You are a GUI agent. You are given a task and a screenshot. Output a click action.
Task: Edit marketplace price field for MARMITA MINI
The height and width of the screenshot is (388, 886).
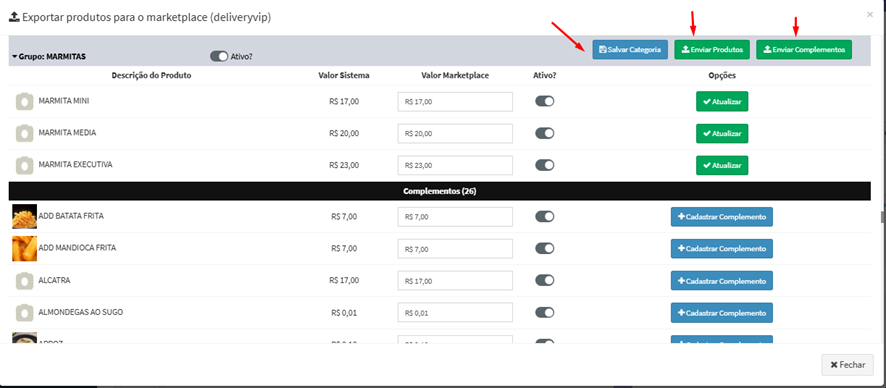point(455,102)
